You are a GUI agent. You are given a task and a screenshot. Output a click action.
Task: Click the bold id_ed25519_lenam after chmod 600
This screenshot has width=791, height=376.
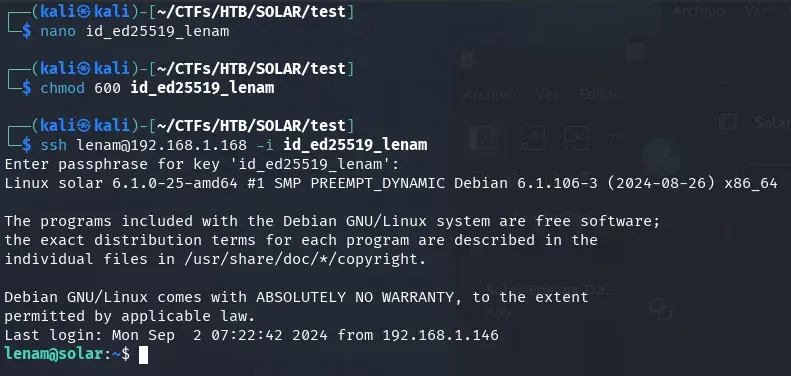[202, 88]
